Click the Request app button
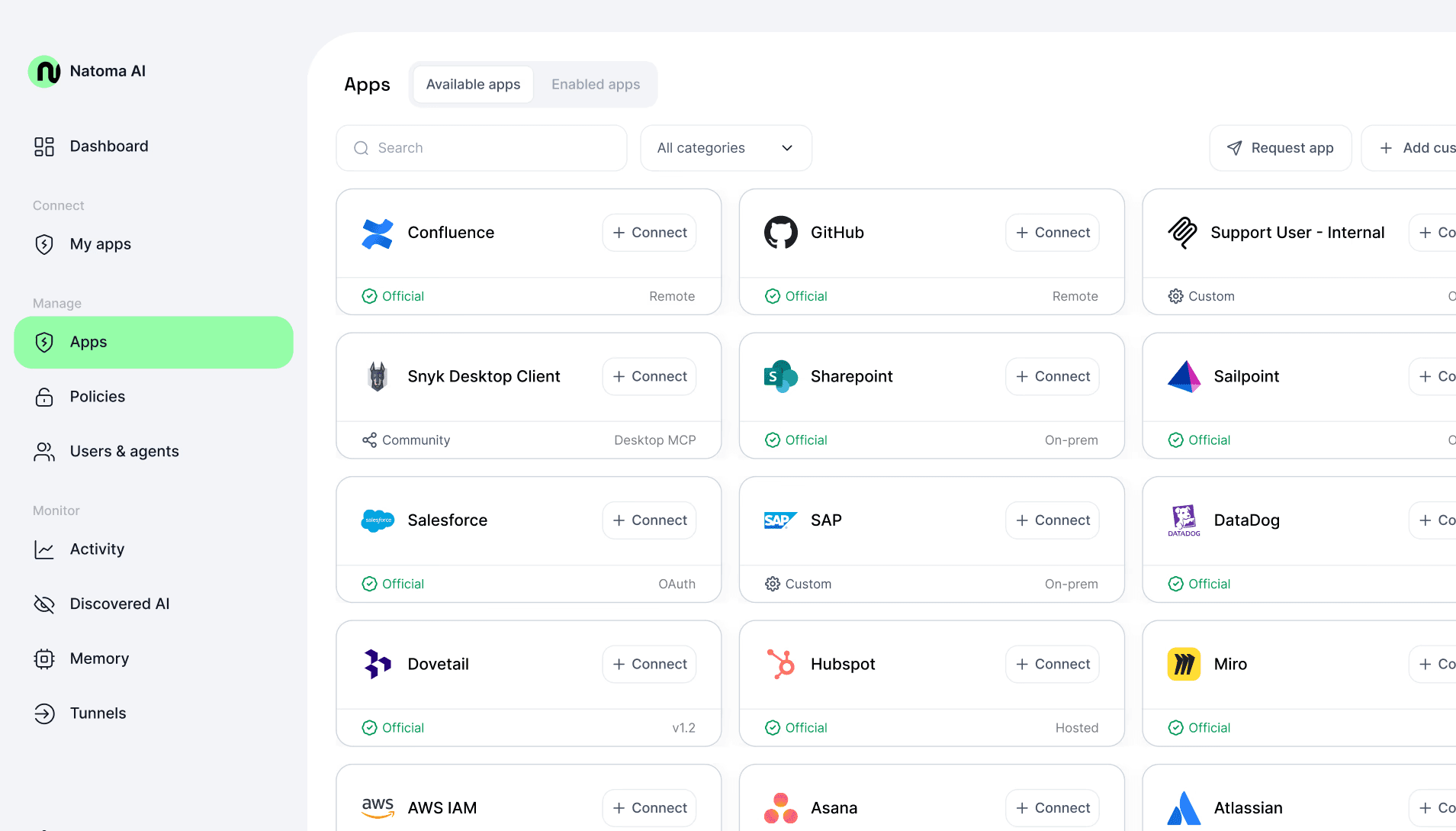 coord(1281,148)
